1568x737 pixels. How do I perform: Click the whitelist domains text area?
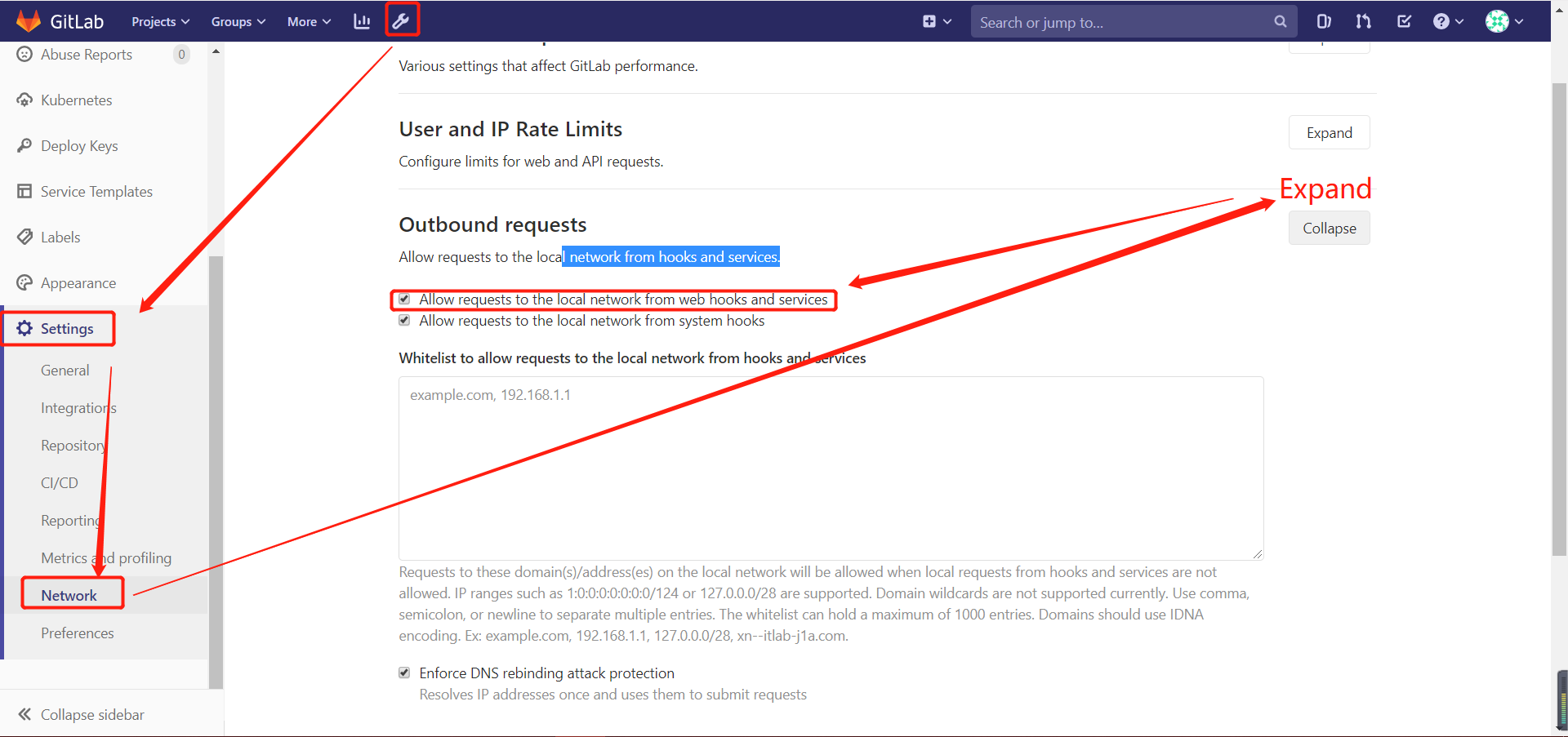(831, 468)
